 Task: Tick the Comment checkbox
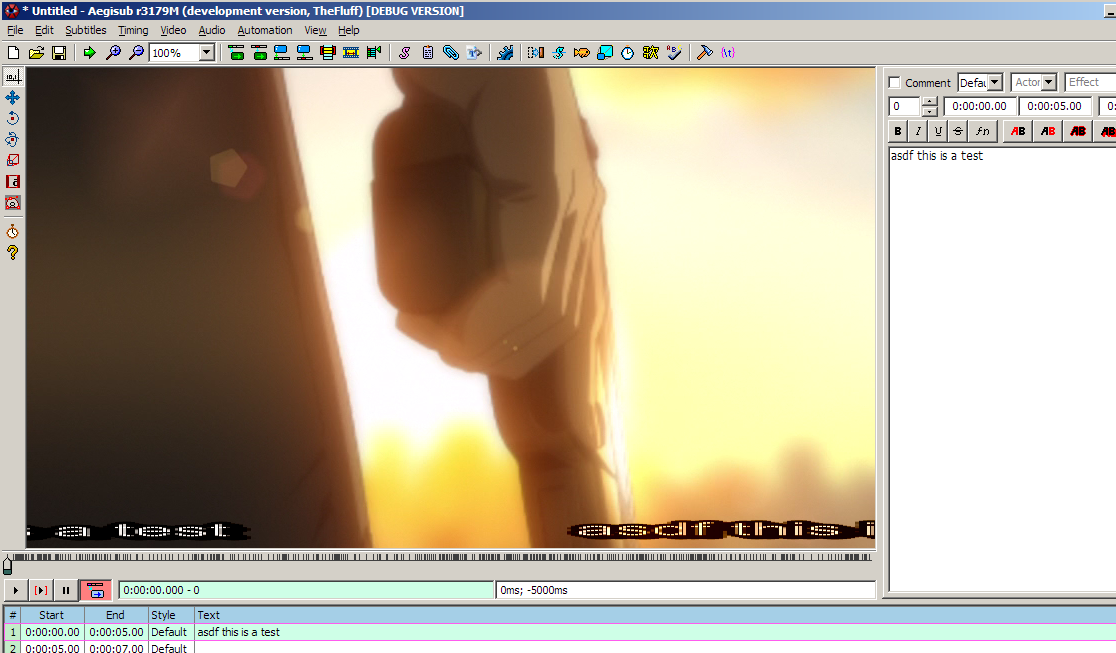click(895, 83)
